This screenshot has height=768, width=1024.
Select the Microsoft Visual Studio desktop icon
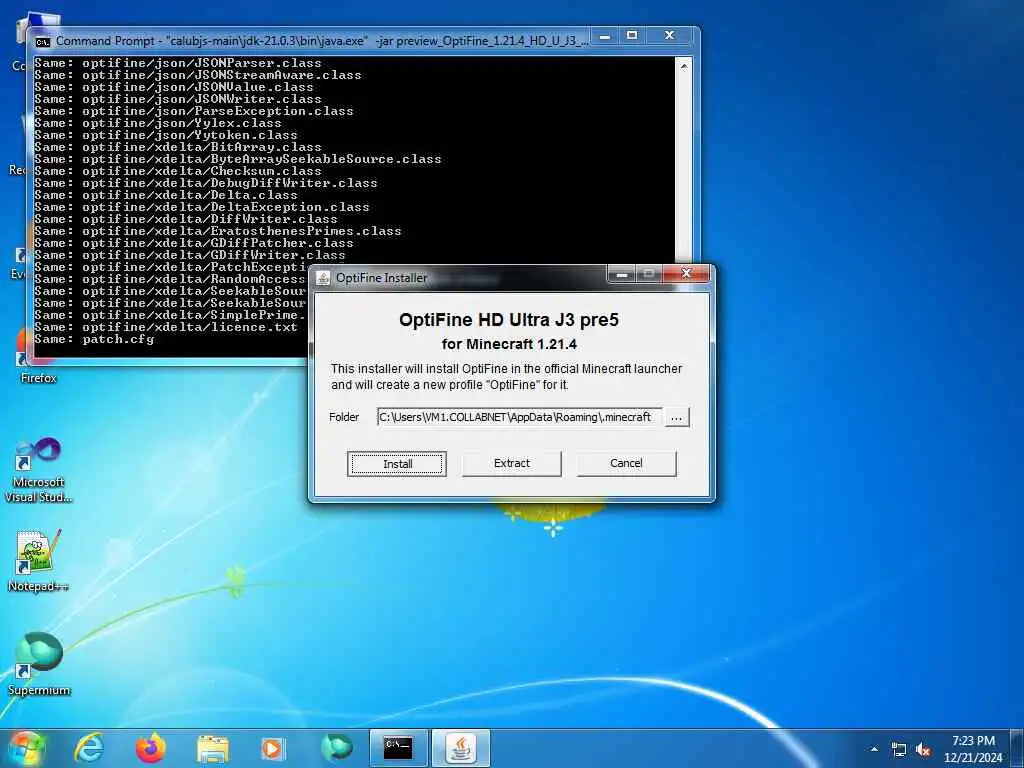(38, 470)
